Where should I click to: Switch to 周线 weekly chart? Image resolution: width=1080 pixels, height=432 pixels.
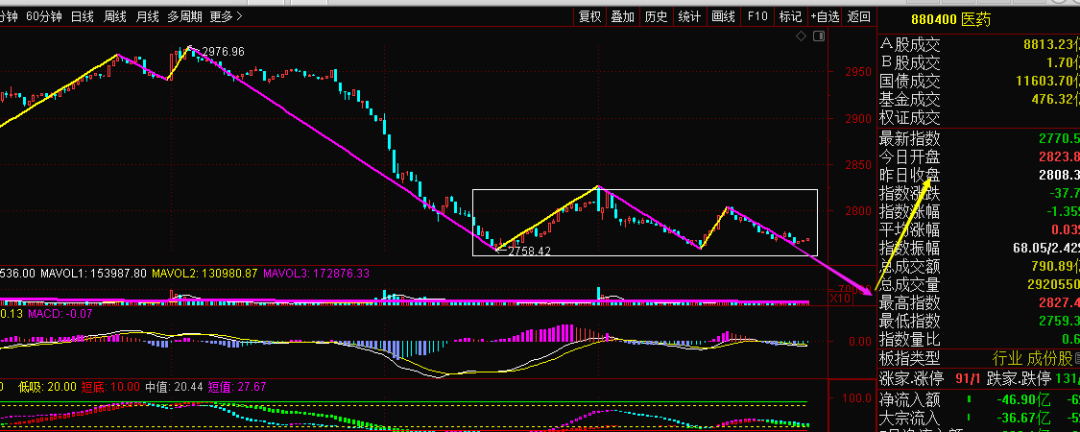(x=115, y=16)
